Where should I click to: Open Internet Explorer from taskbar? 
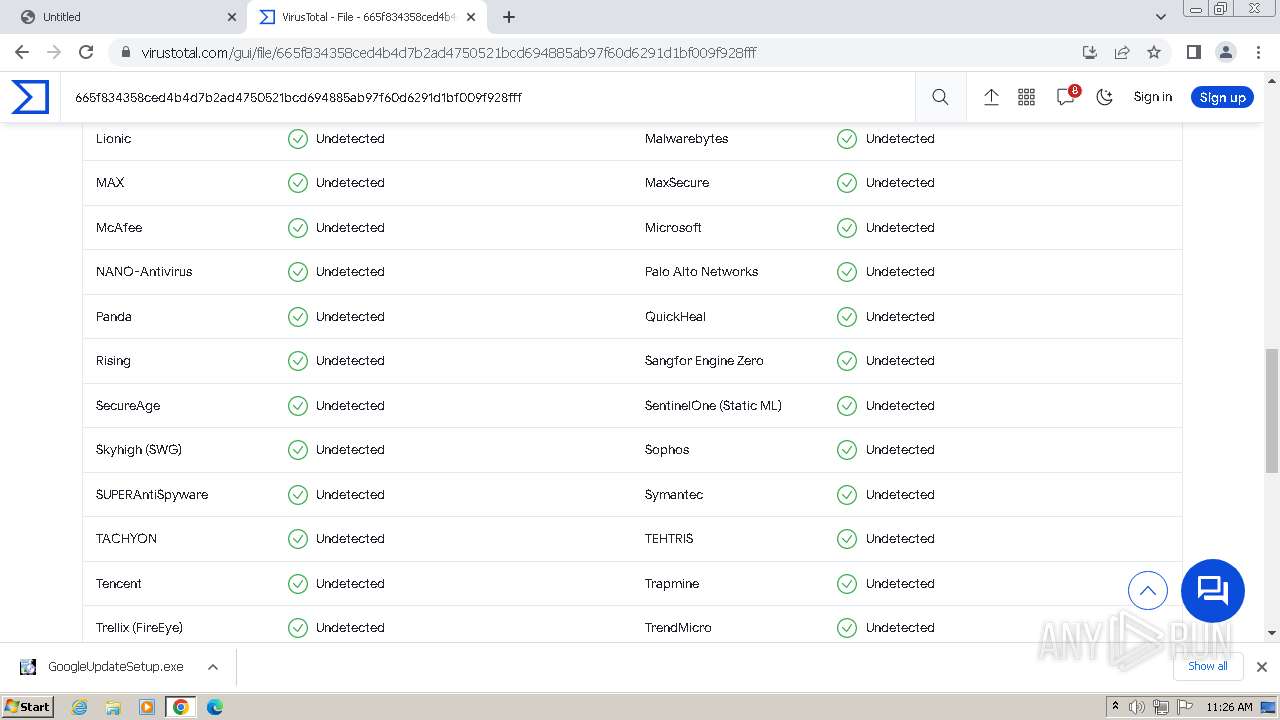[79, 707]
